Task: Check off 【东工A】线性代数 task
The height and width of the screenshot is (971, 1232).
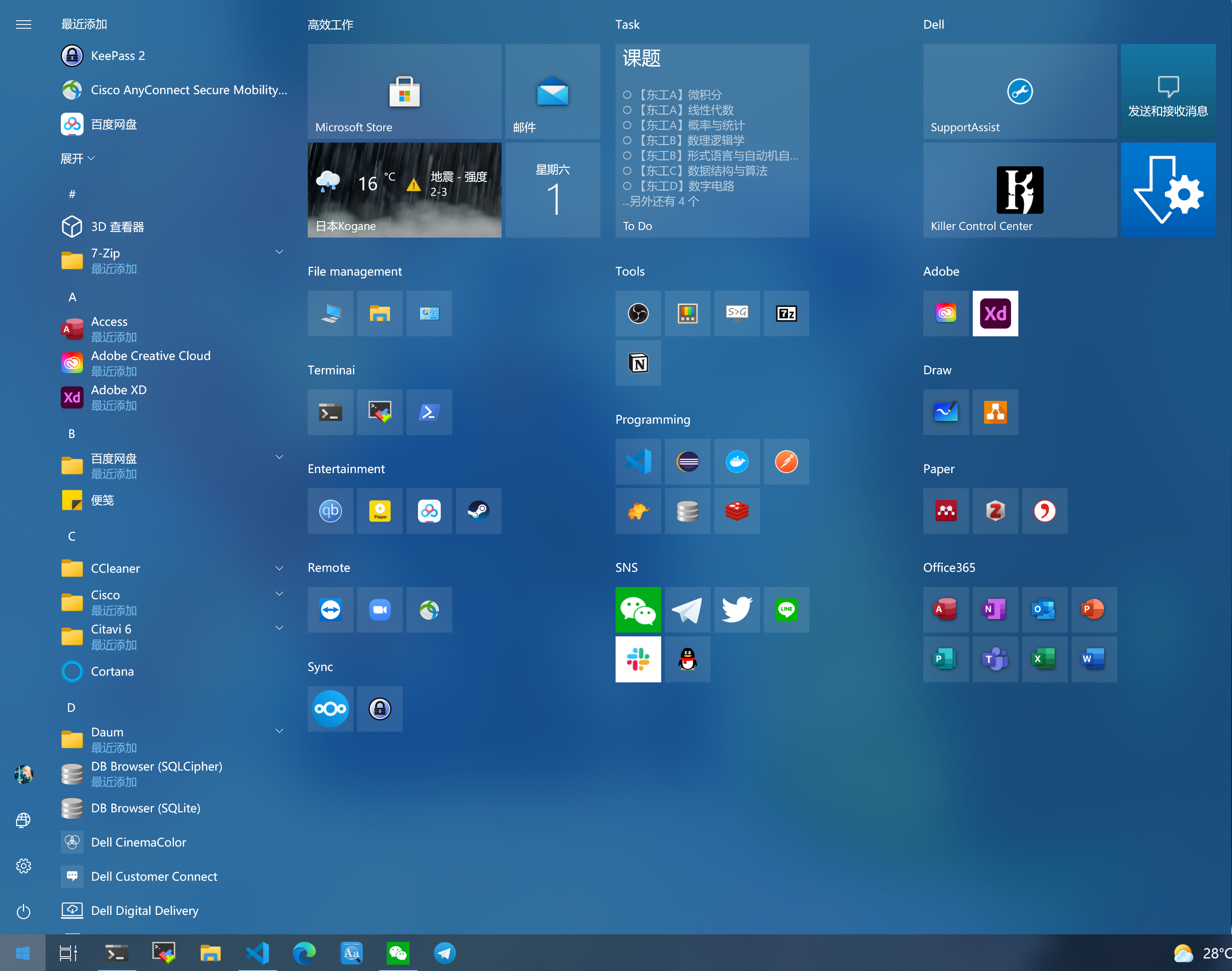Action: tap(627, 110)
